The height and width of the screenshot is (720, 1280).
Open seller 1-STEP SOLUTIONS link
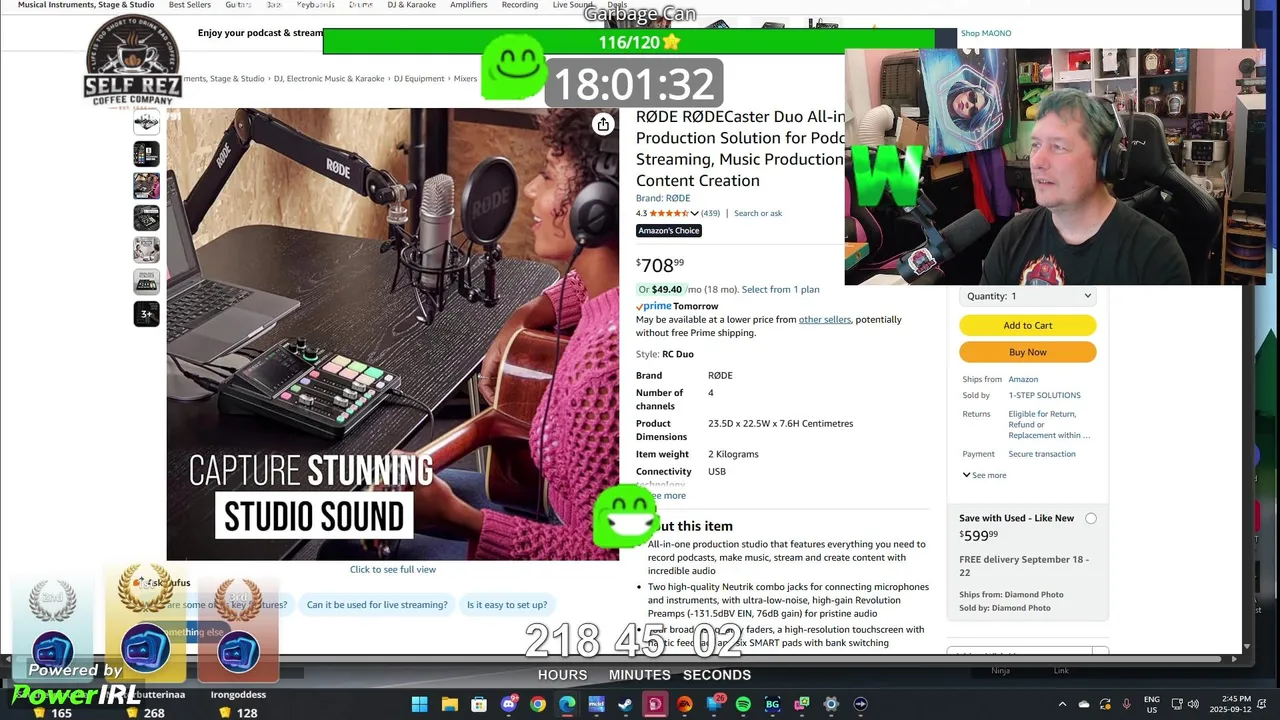pyautogui.click(x=1044, y=395)
